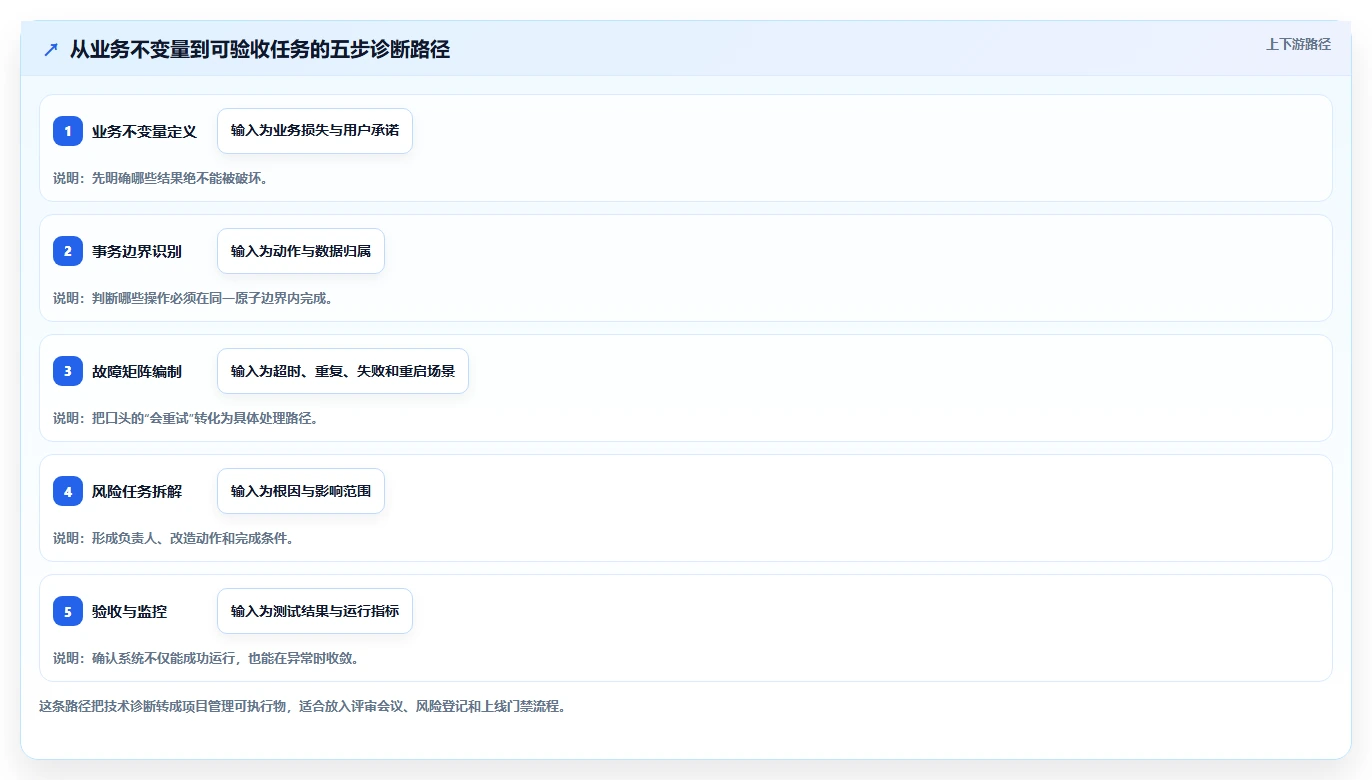Click the step 5 number badge
1372x780 pixels.
(68, 611)
